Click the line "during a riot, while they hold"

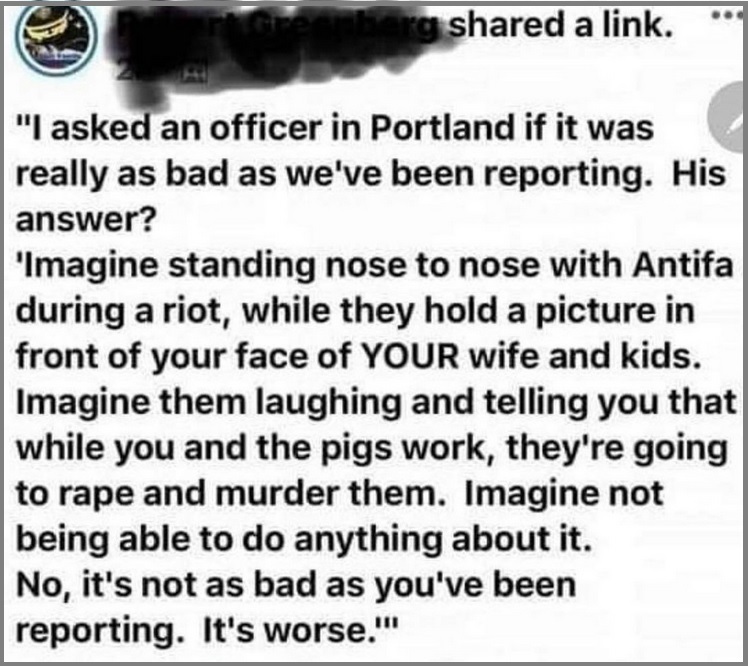point(355,312)
